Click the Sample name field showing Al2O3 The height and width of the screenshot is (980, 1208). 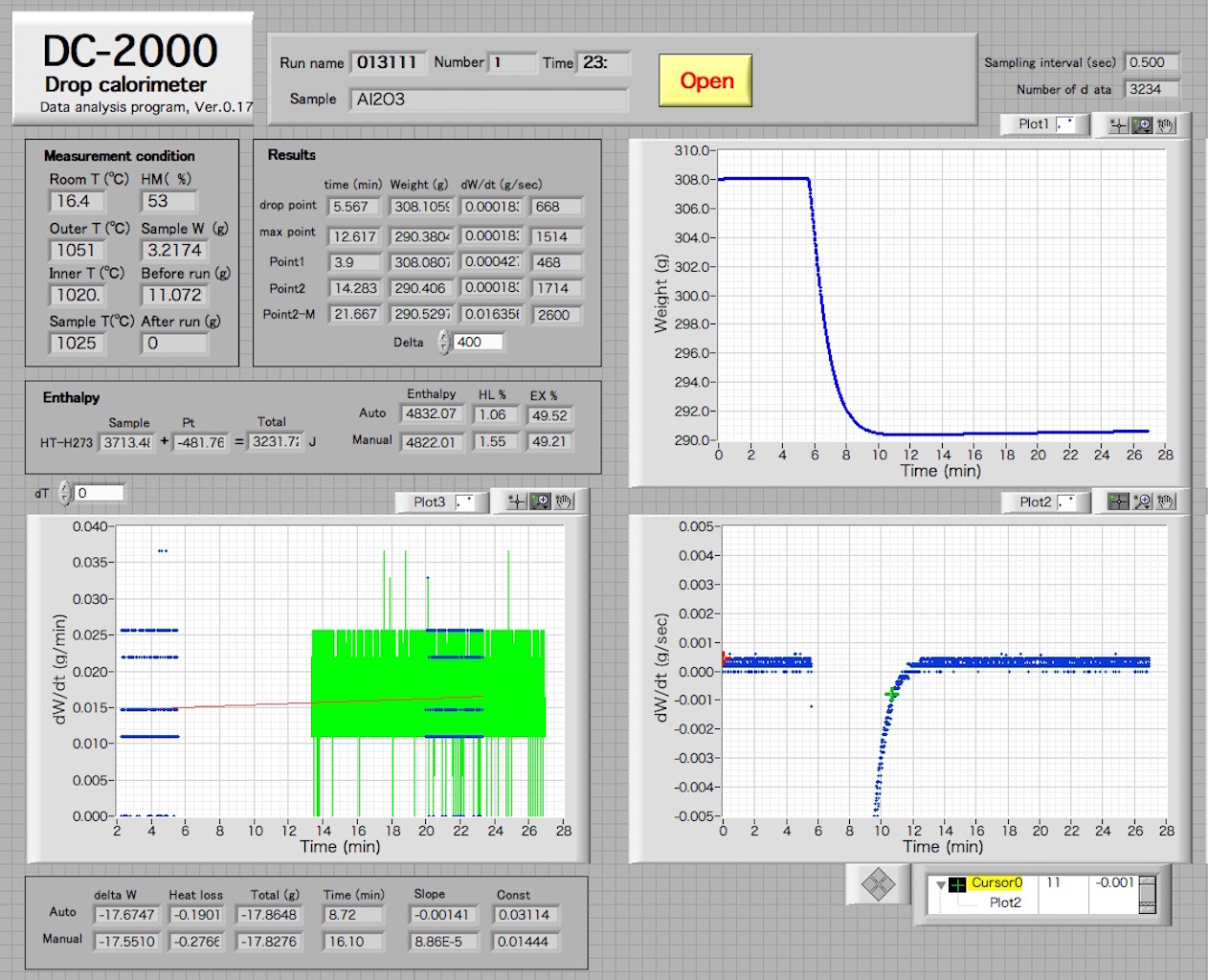tap(489, 100)
